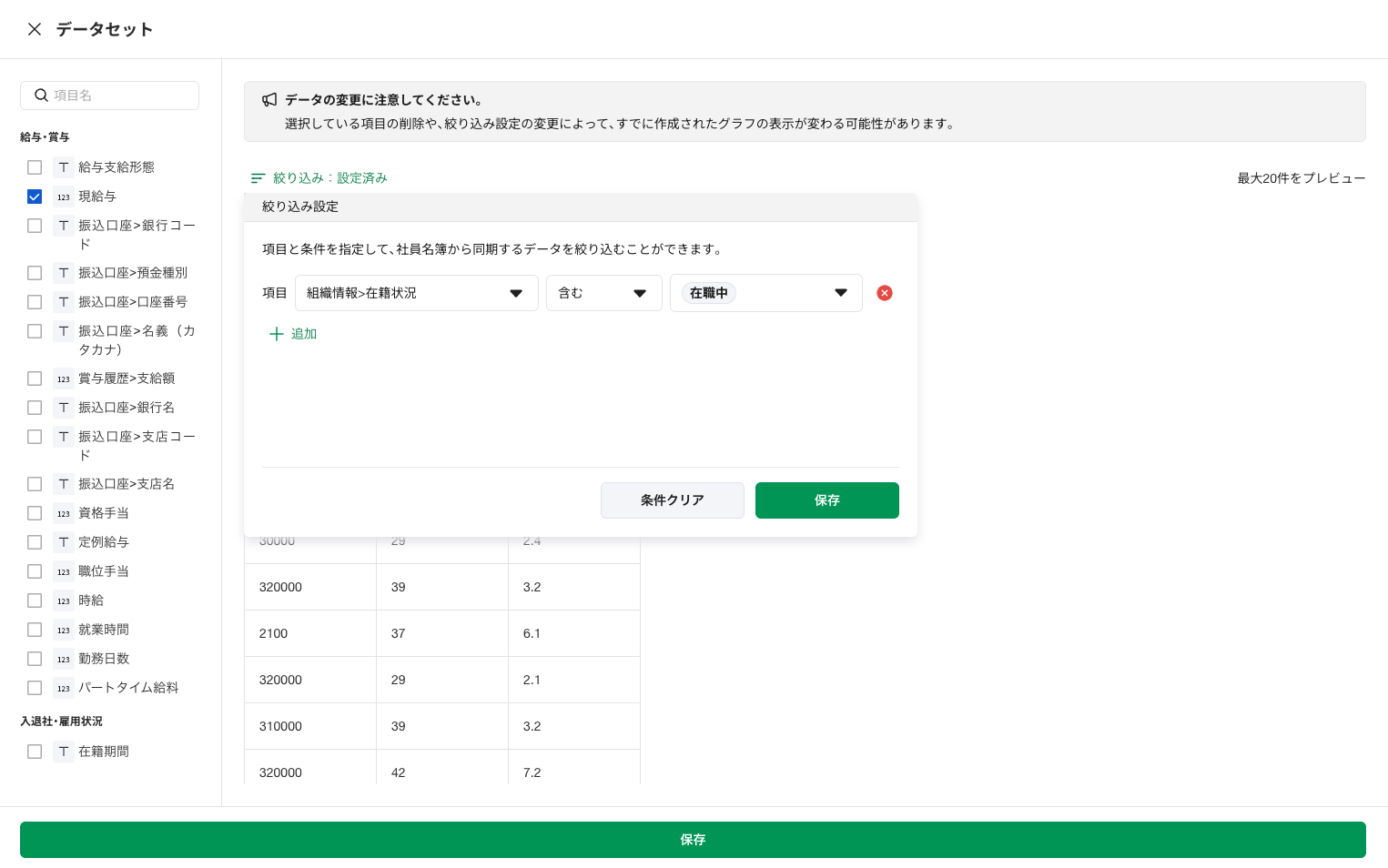
Task: Click the filter lines icon beside 絞り込み
Action: [258, 178]
